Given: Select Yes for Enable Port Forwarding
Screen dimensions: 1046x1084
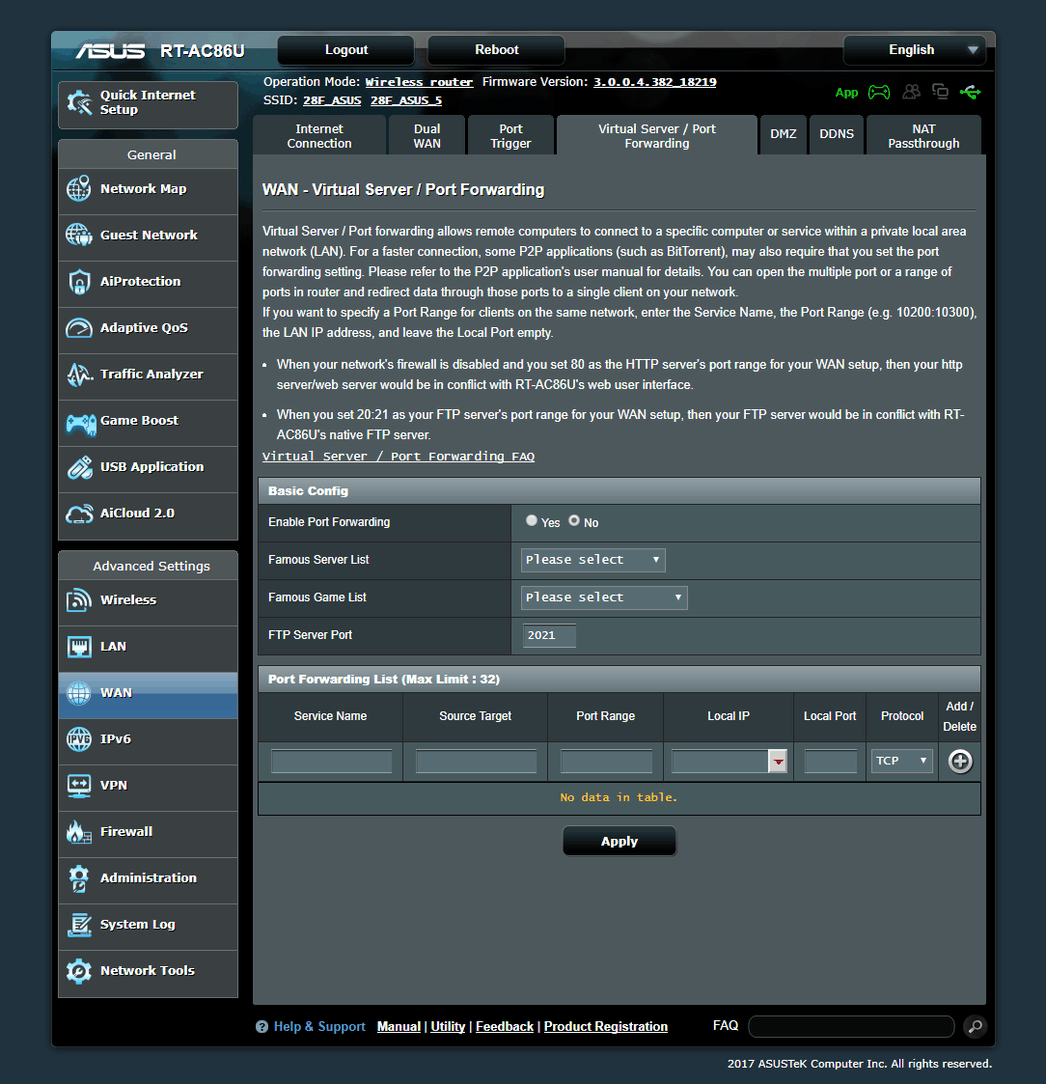Looking at the screenshot, I should (x=531, y=521).
